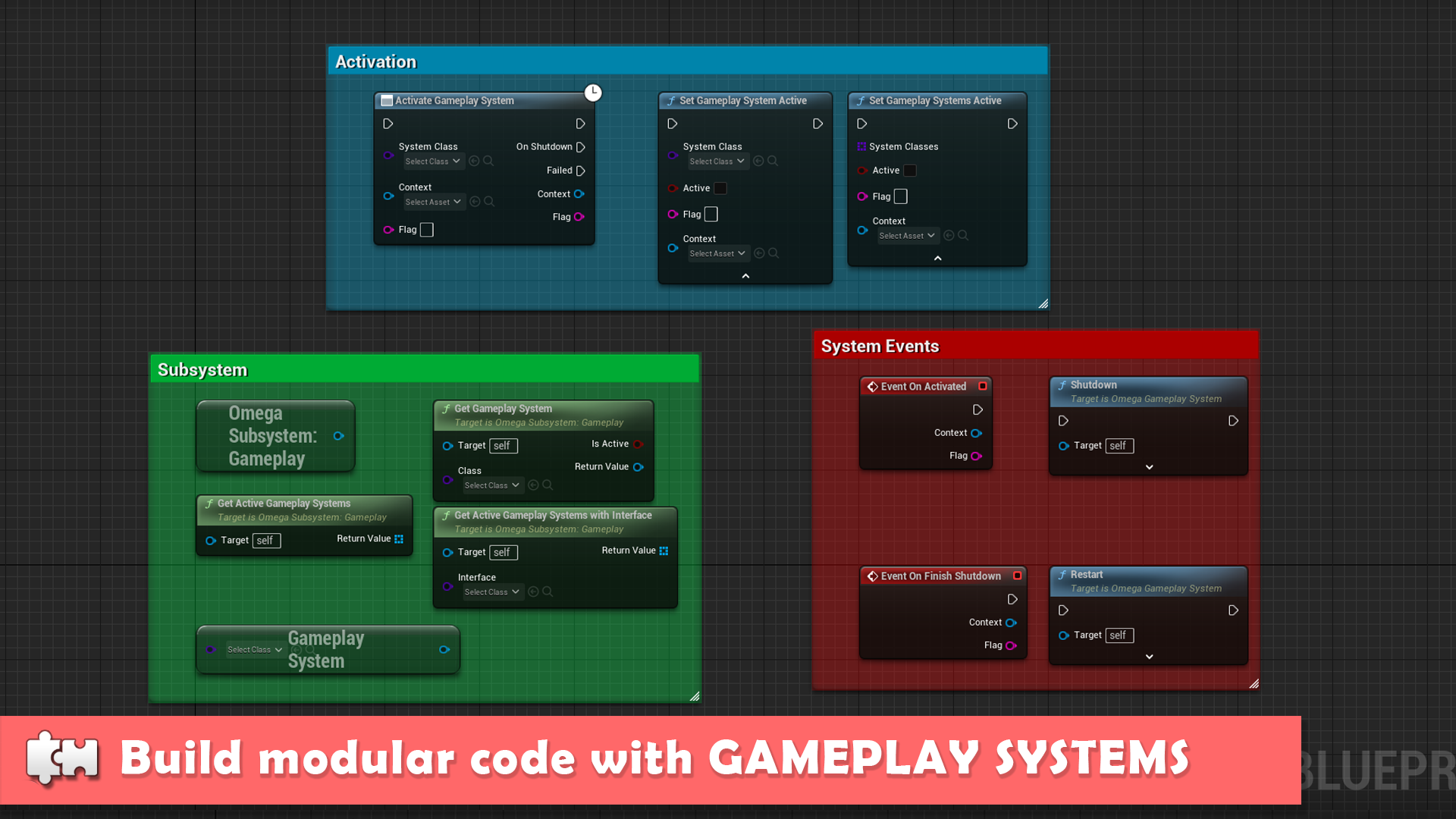Click Event On Activated delegate pin
The image size is (1456, 819).
click(x=983, y=386)
